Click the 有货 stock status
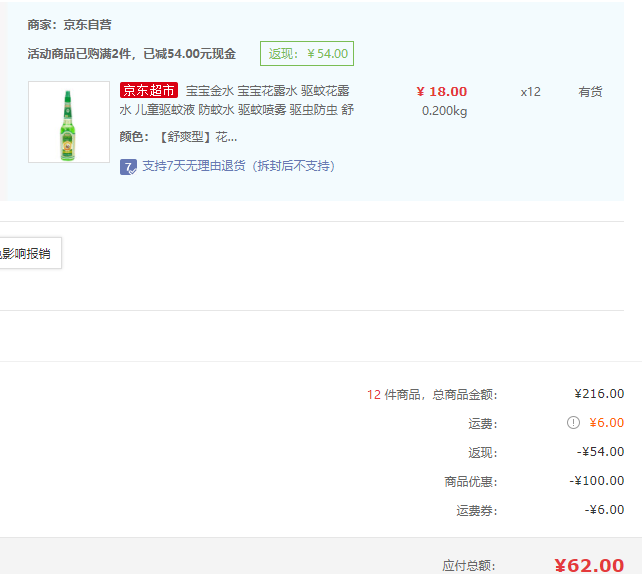This screenshot has height=574, width=642. pyautogui.click(x=590, y=92)
